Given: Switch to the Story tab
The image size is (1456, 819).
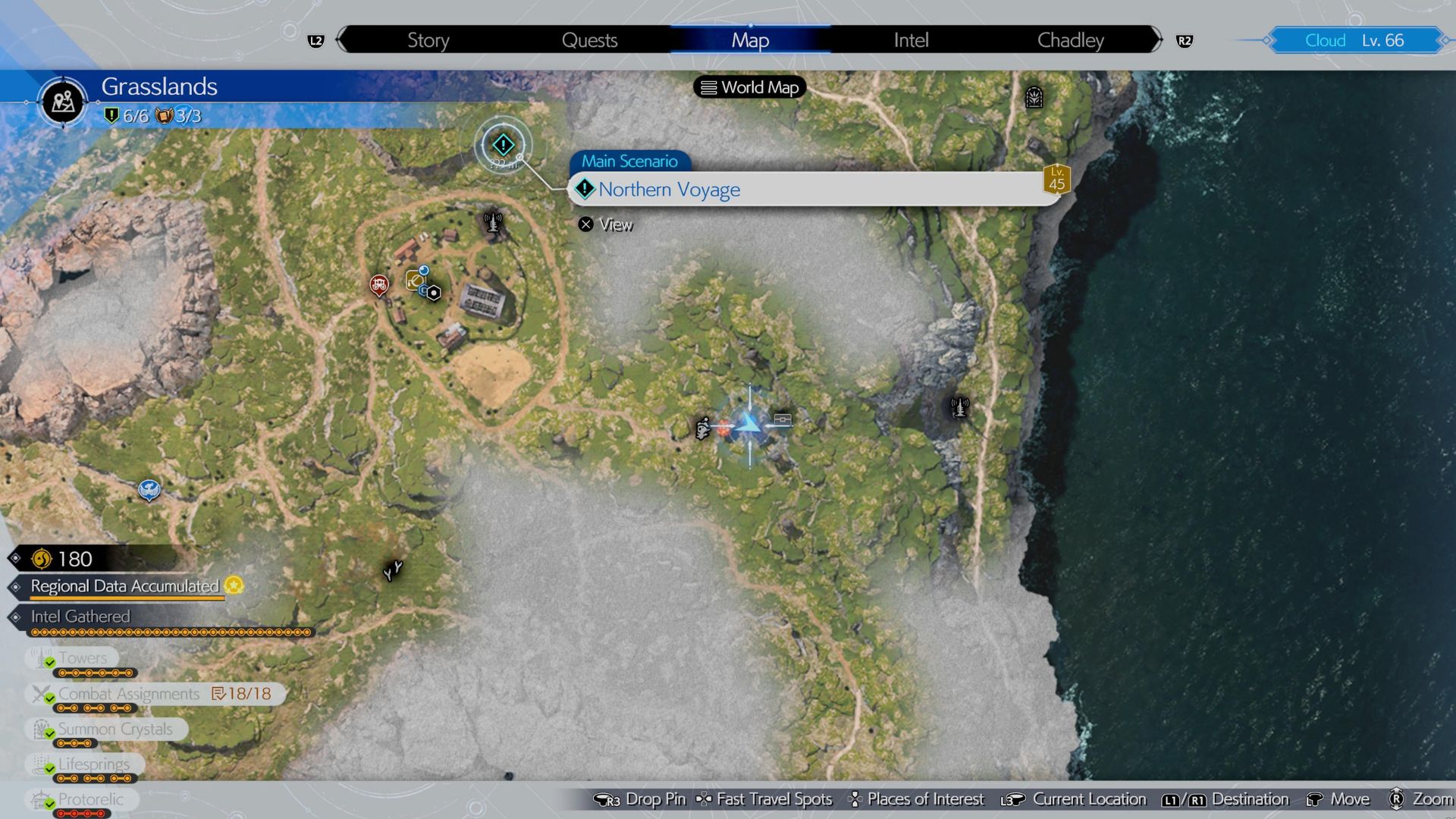Looking at the screenshot, I should [x=428, y=40].
